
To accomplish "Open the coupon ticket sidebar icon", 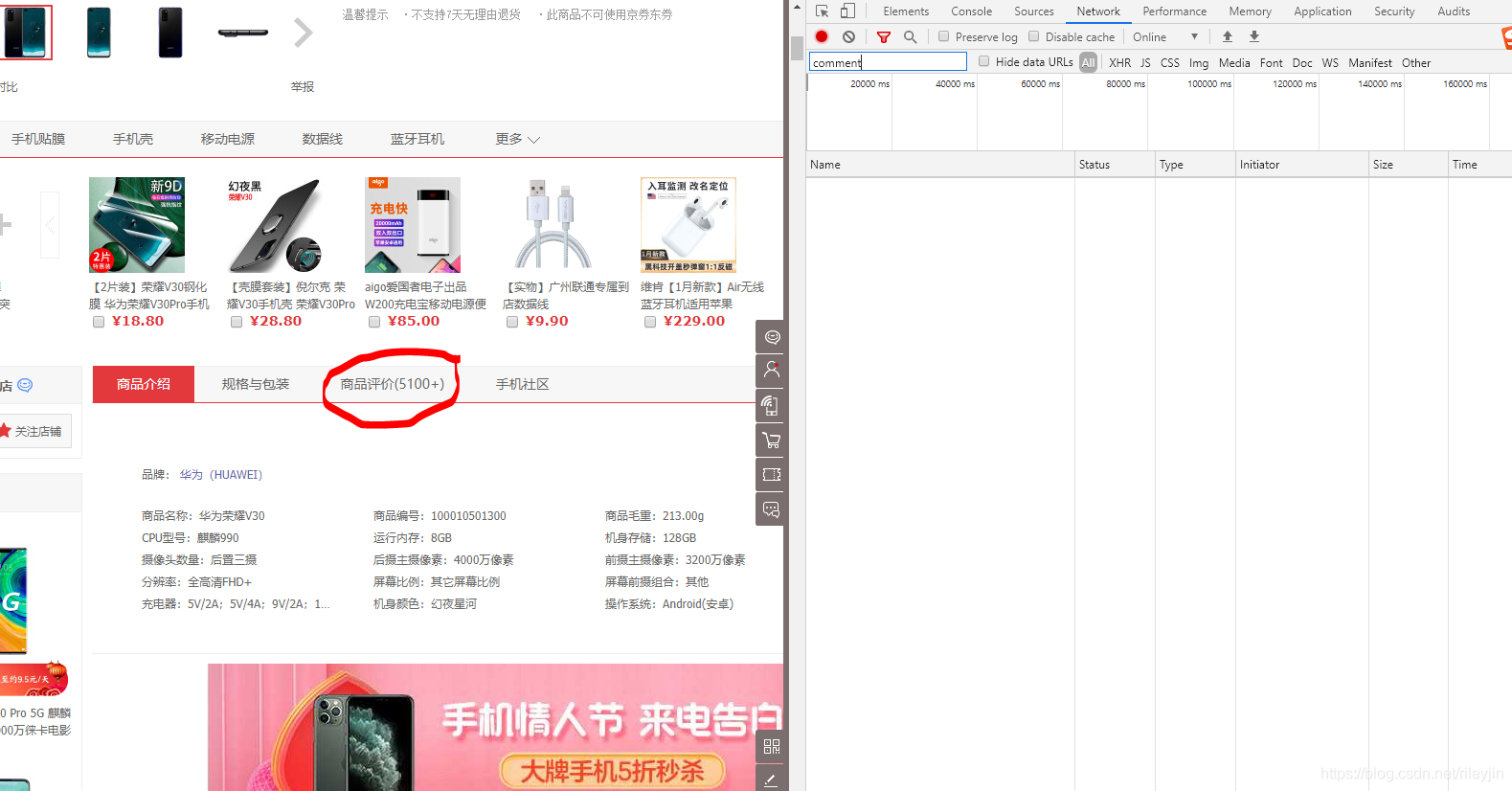I will pos(772,475).
